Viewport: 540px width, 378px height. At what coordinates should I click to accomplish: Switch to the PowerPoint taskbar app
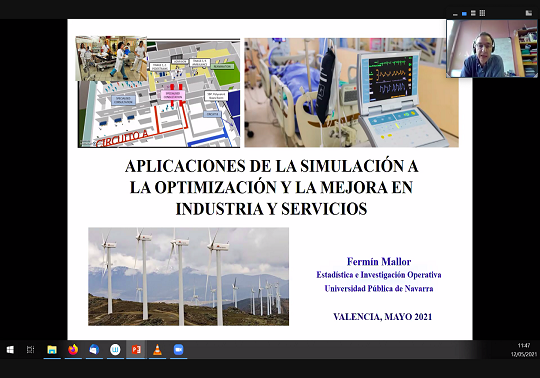point(136,350)
